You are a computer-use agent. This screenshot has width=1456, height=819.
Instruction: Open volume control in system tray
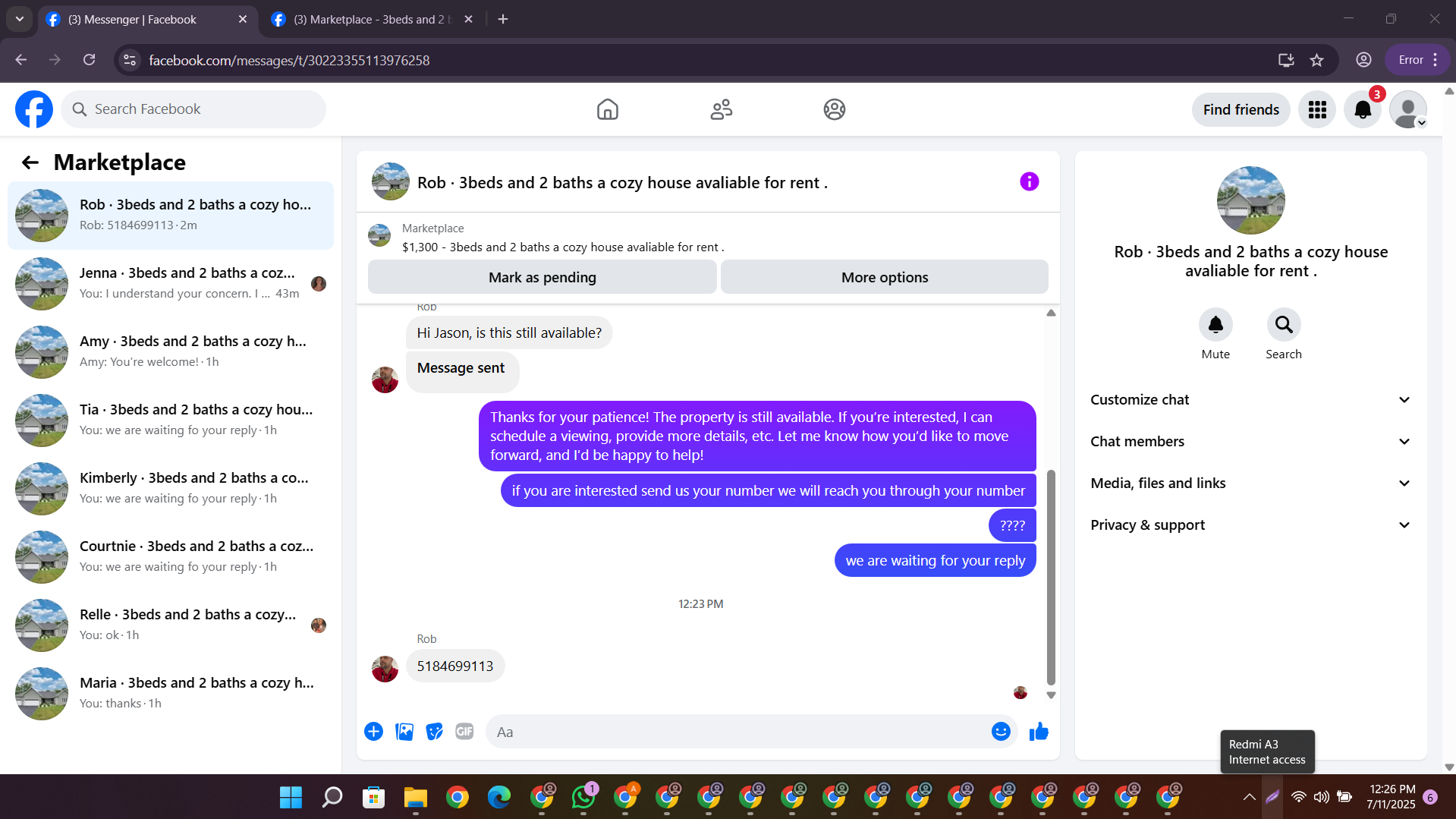(x=1321, y=797)
